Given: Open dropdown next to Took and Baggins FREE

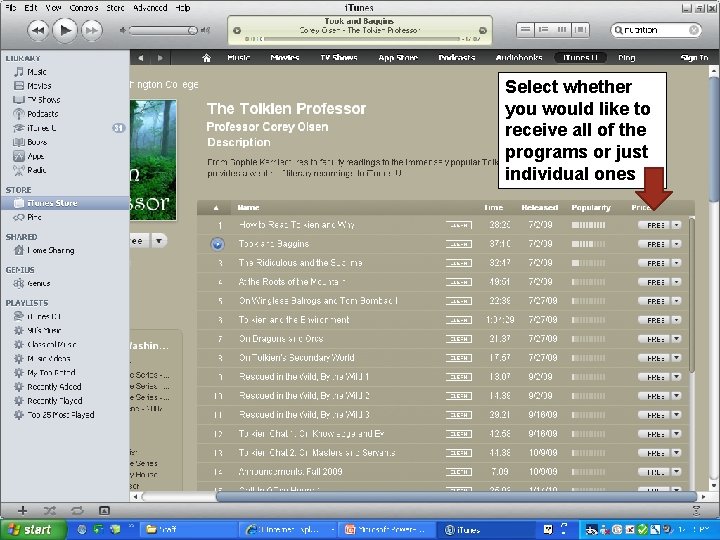Looking at the screenshot, I should (676, 244).
